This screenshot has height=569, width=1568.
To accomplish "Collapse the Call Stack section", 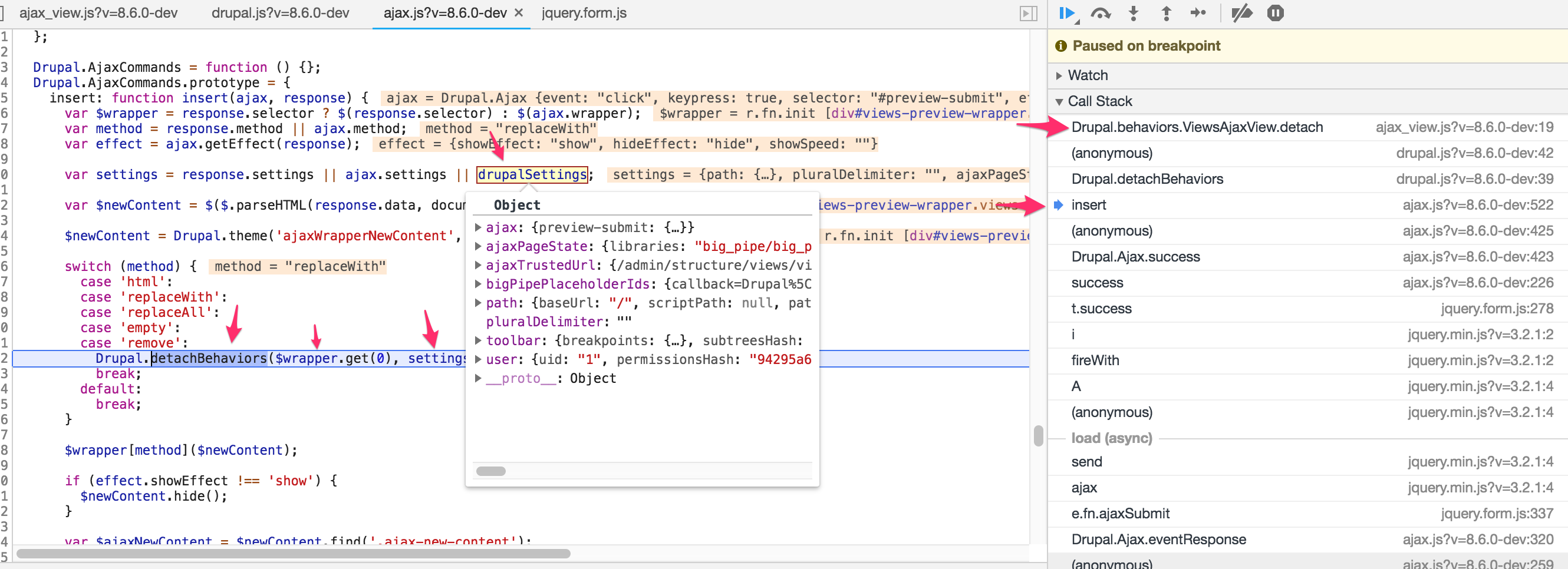I will pos(1059,102).
